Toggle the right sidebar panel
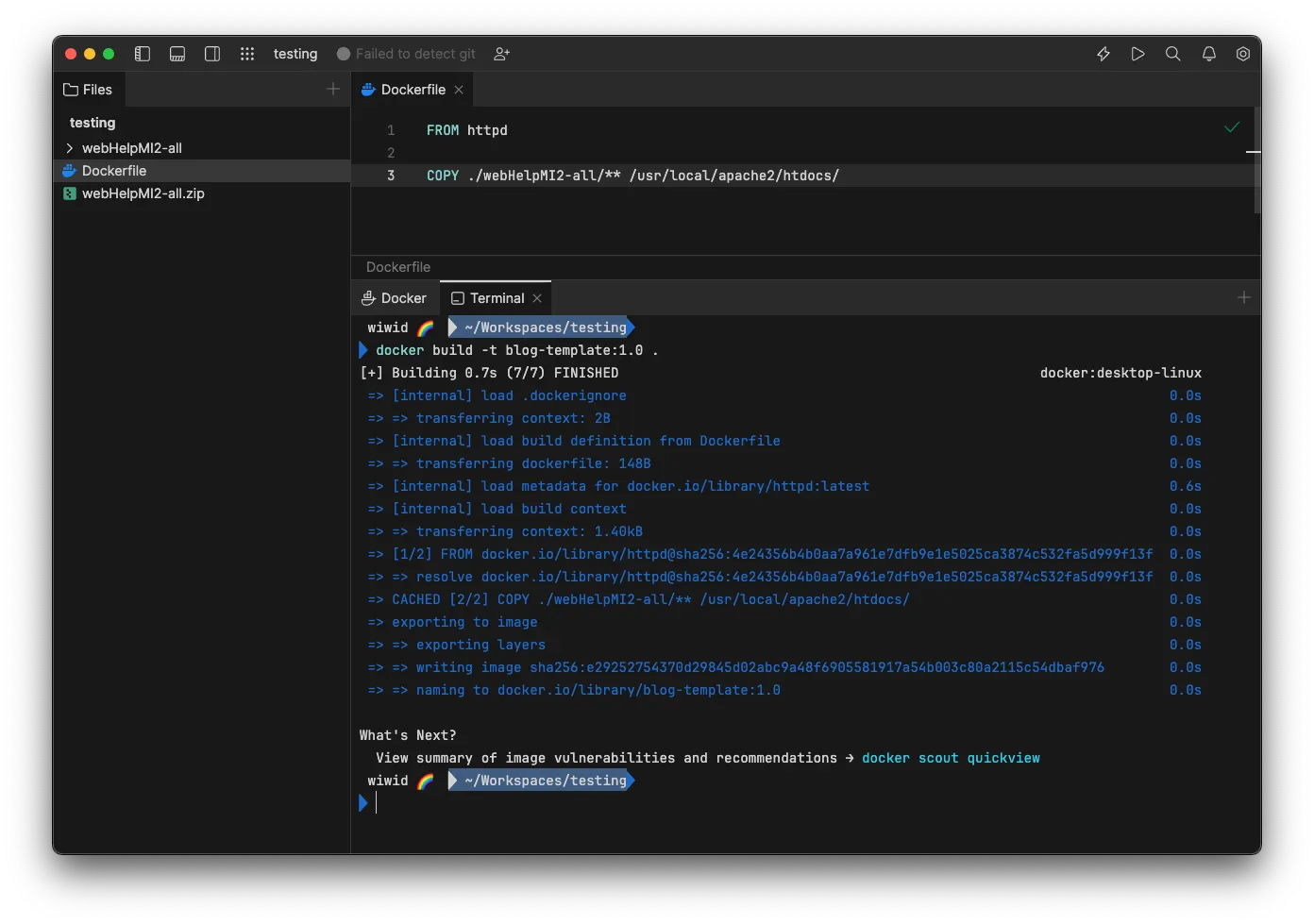Screen dimensions: 1314x924 click(212, 54)
